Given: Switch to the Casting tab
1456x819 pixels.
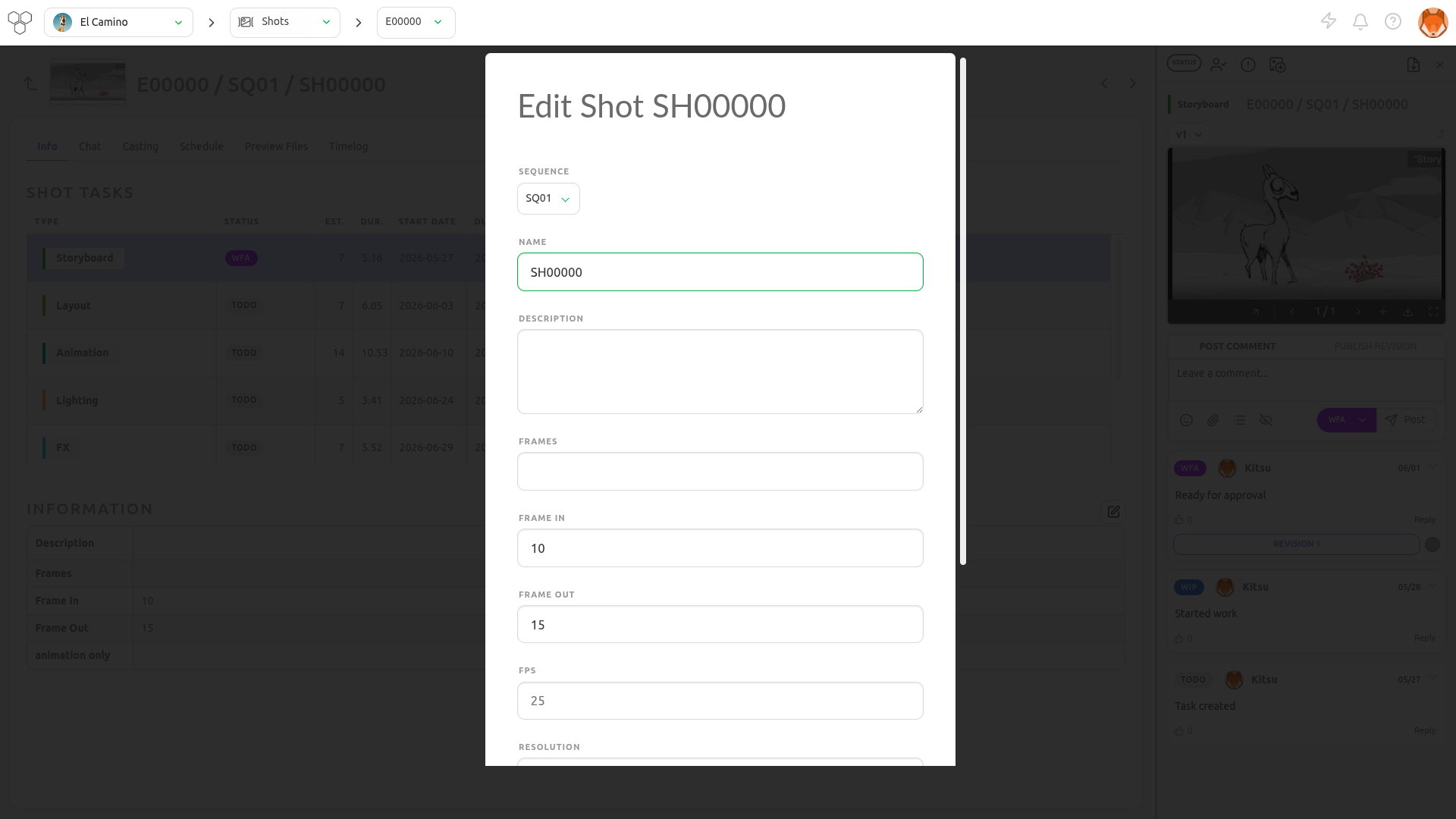Looking at the screenshot, I should (140, 146).
